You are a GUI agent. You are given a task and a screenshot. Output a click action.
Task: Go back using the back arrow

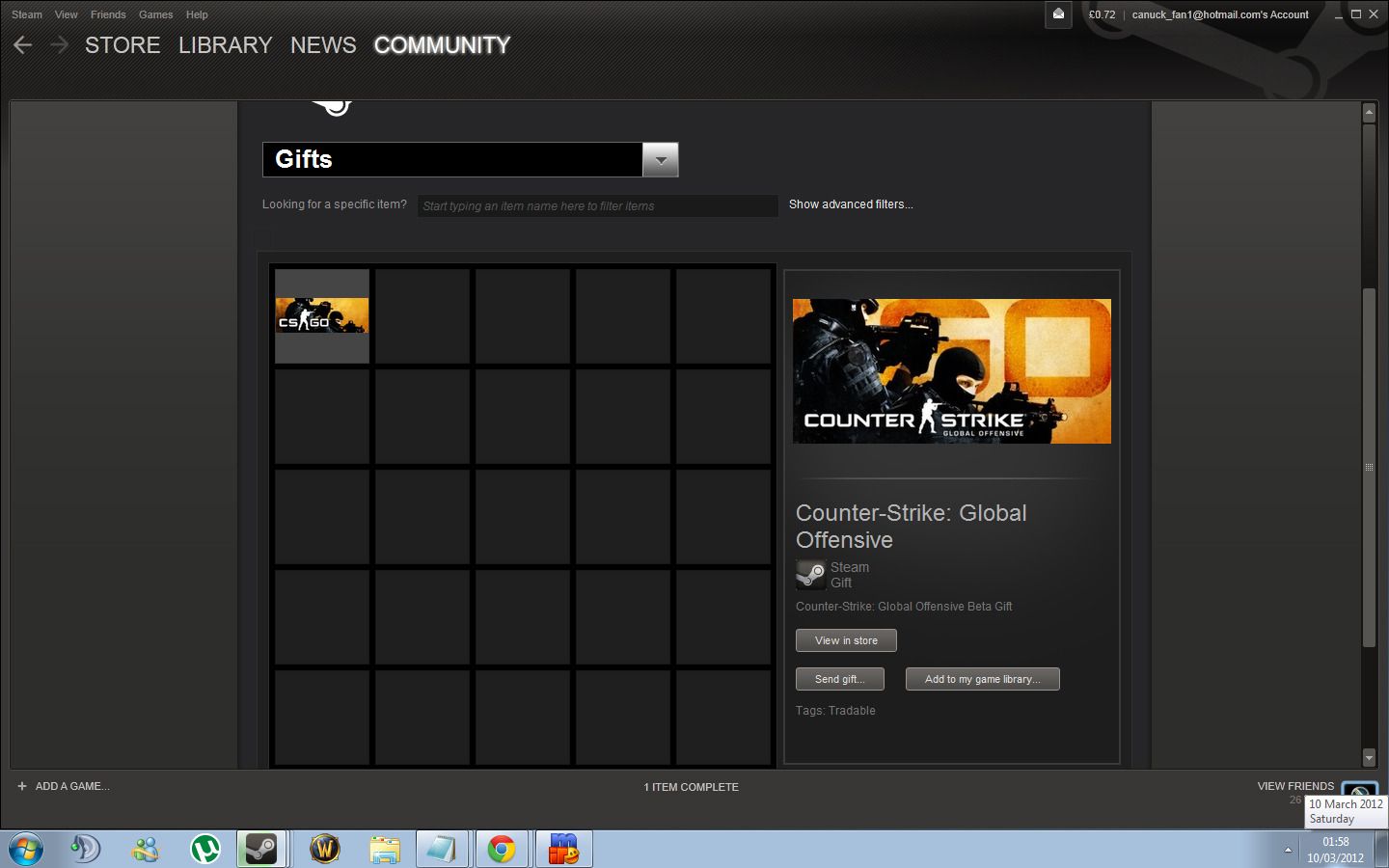pyautogui.click(x=23, y=45)
